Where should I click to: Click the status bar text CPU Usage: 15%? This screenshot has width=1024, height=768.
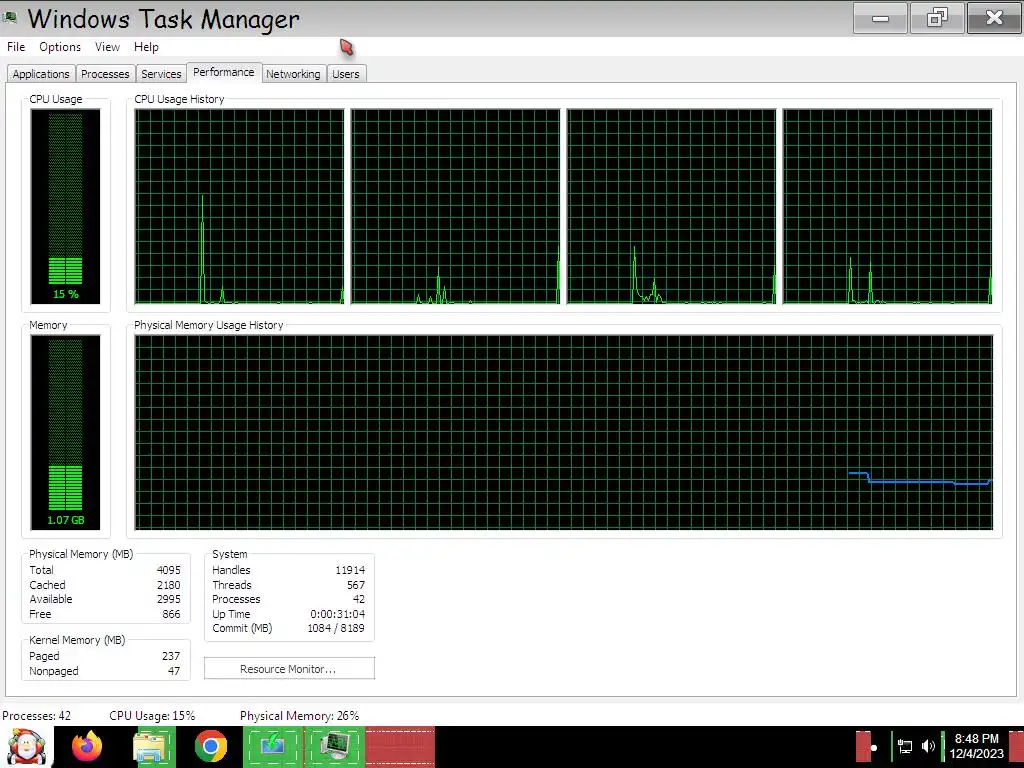(152, 716)
